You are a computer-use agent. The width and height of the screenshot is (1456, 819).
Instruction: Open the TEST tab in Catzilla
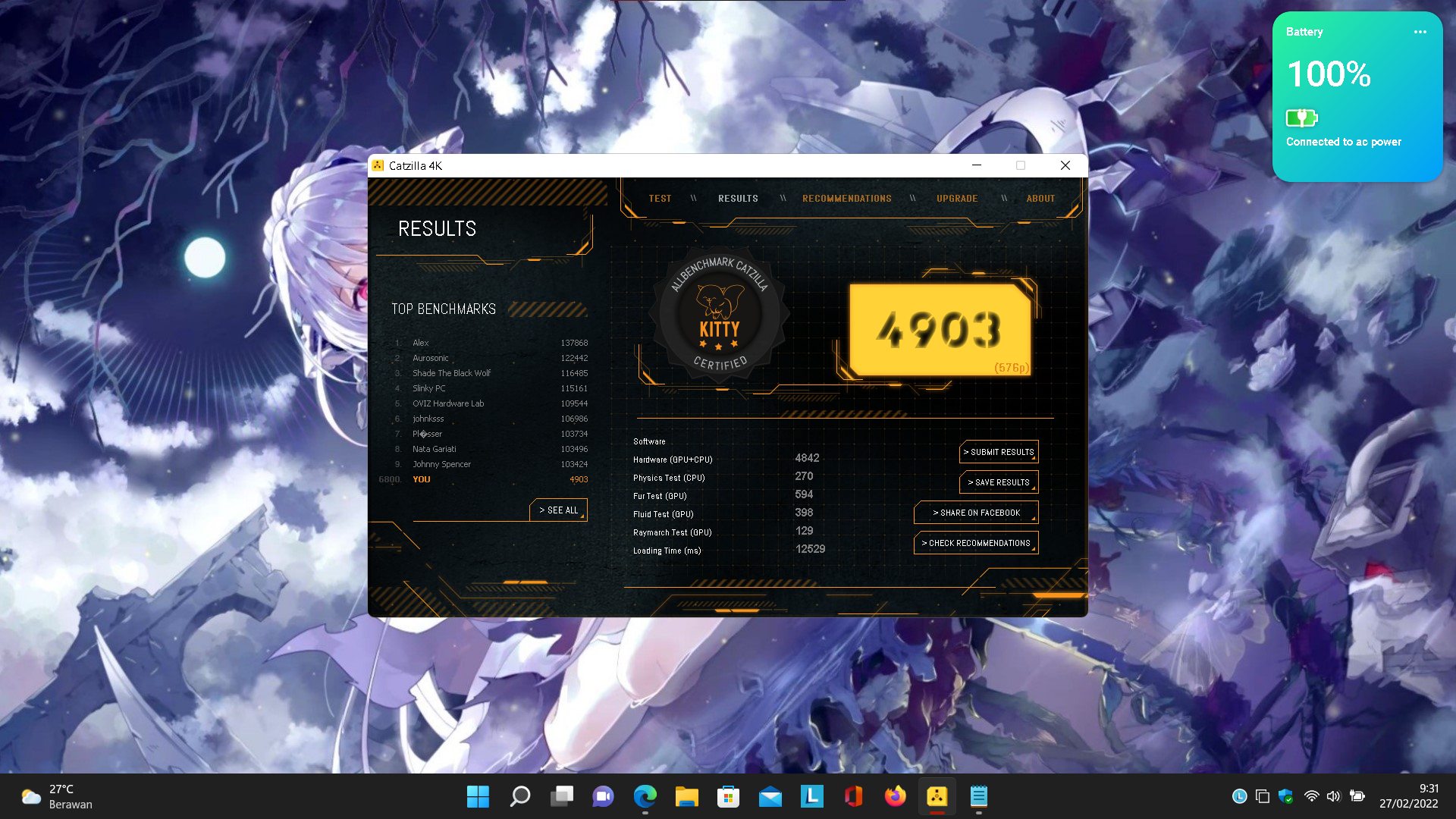(x=660, y=199)
